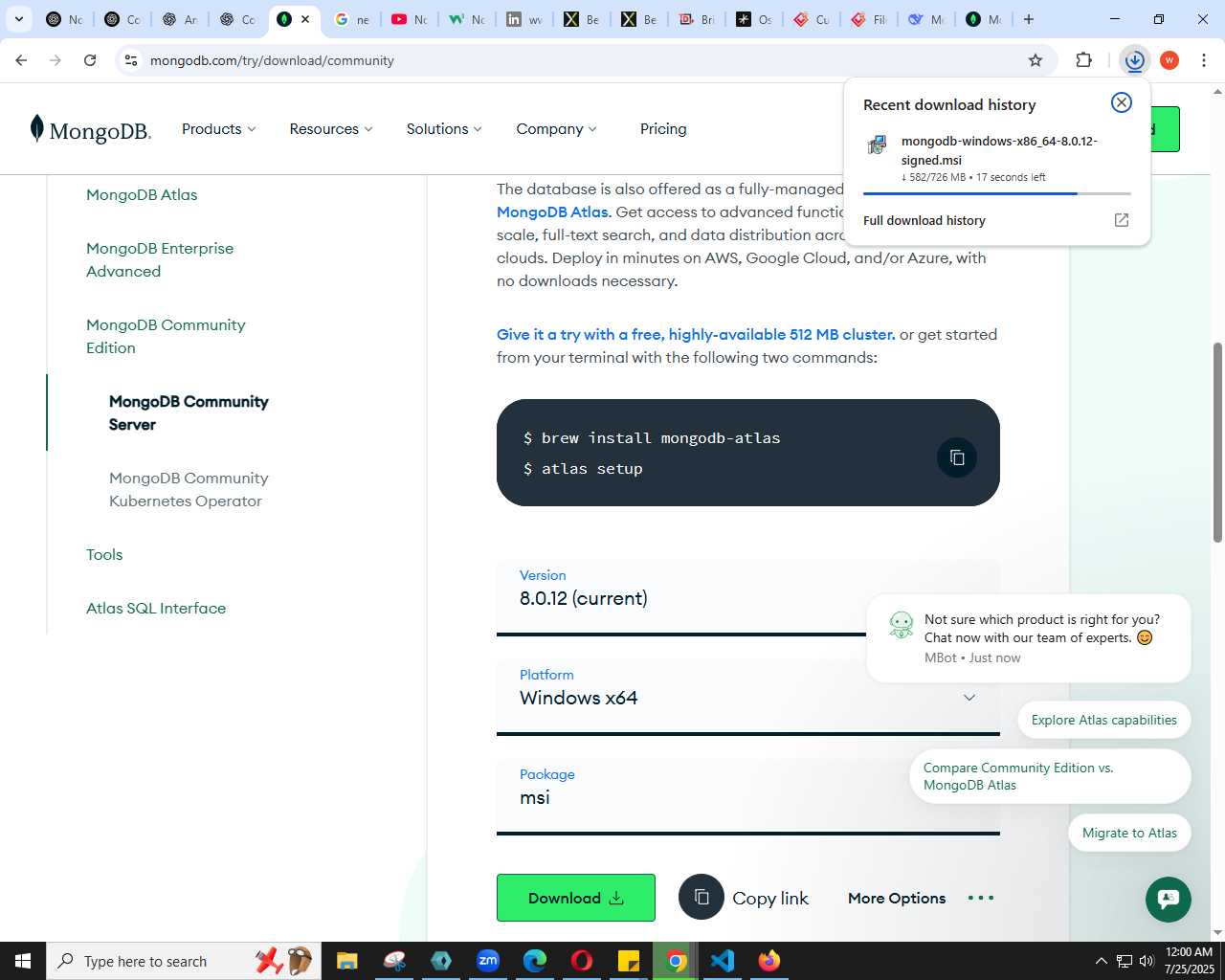1225x980 pixels.
Task: Expand the Resources menu
Action: (331, 129)
